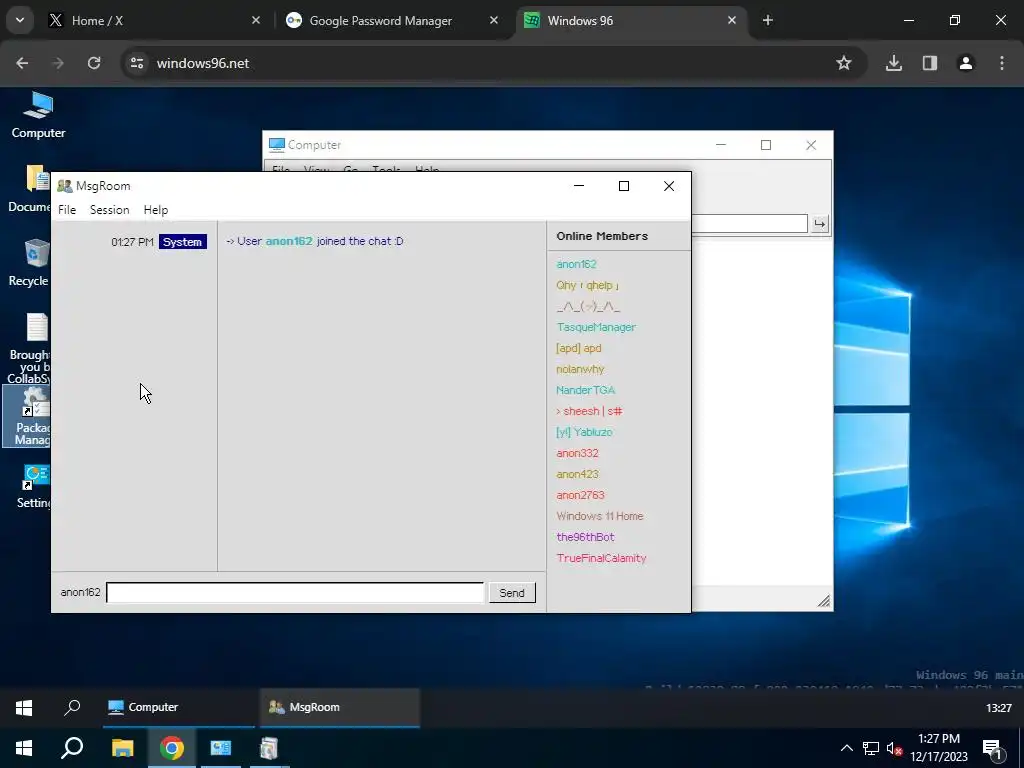Switch to Computer in Windows 96 taskbar

tap(179, 707)
